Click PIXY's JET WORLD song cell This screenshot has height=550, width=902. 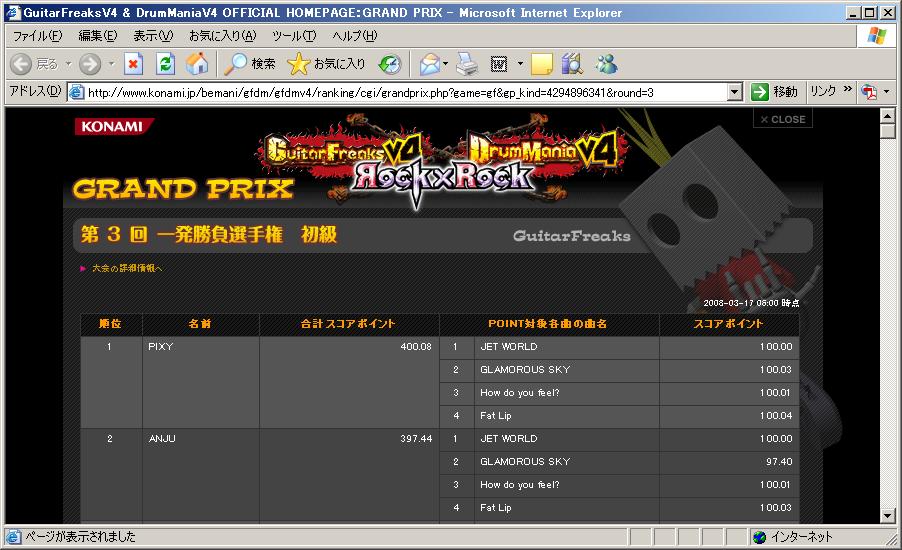click(567, 347)
